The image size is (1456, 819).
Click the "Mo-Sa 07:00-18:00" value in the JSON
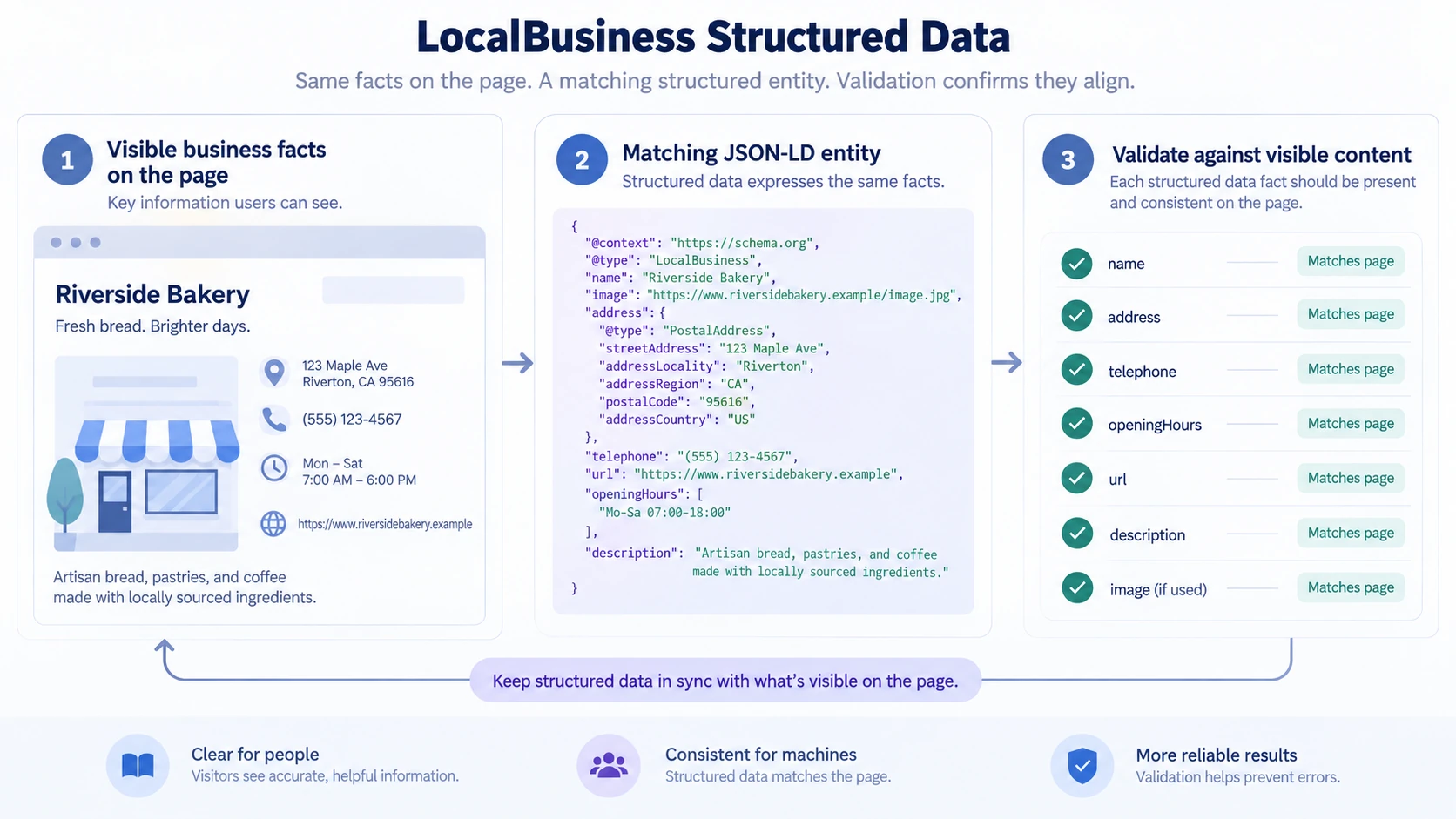pyautogui.click(x=664, y=513)
